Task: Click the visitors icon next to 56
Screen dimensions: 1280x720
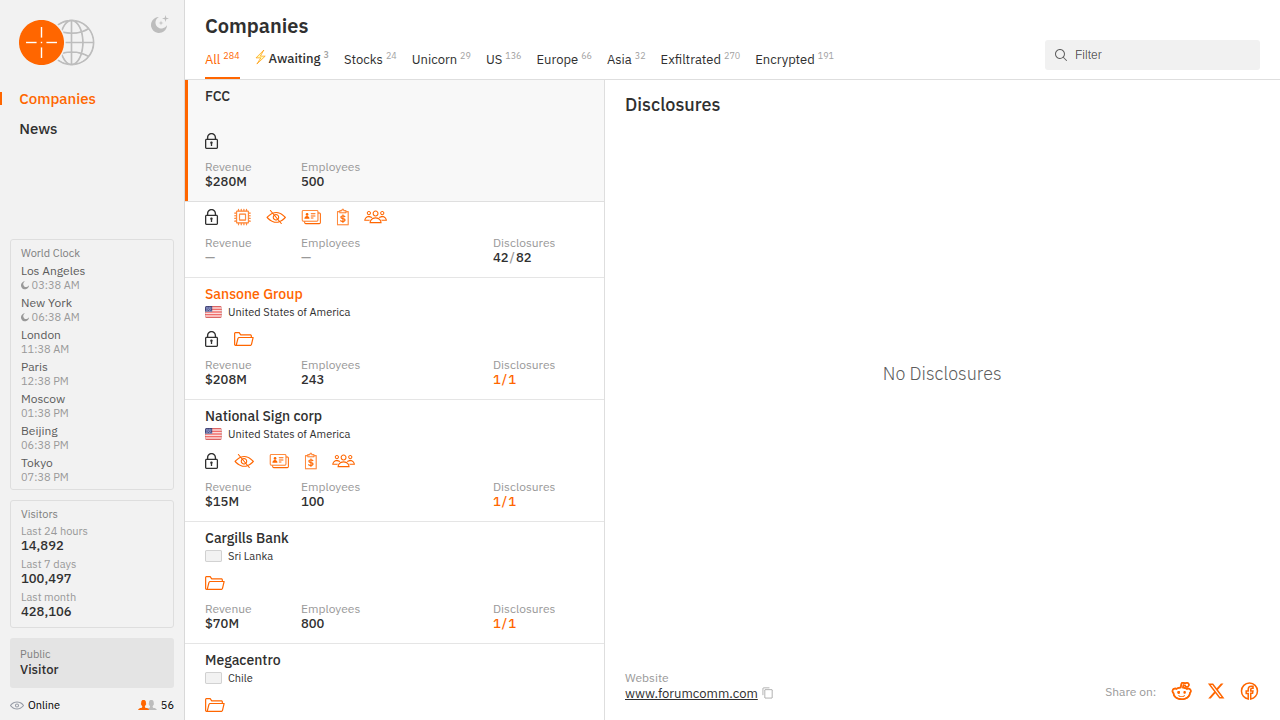Action: pyautogui.click(x=147, y=705)
